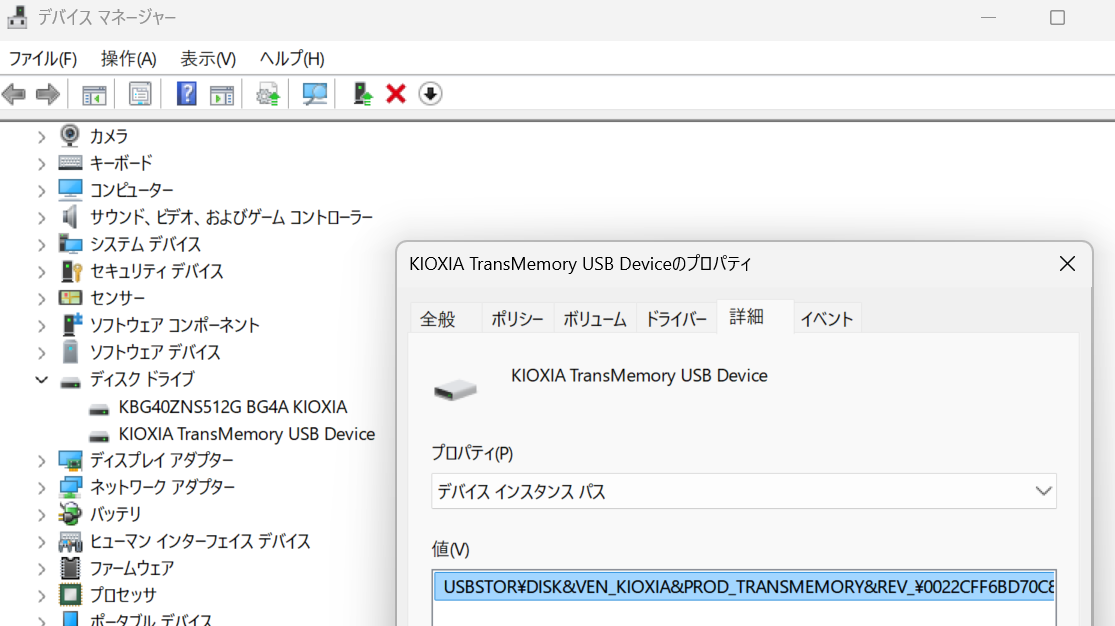Screen dimensions: 1115x626
Task: Switch to the ドライバー tab
Action: point(676,319)
